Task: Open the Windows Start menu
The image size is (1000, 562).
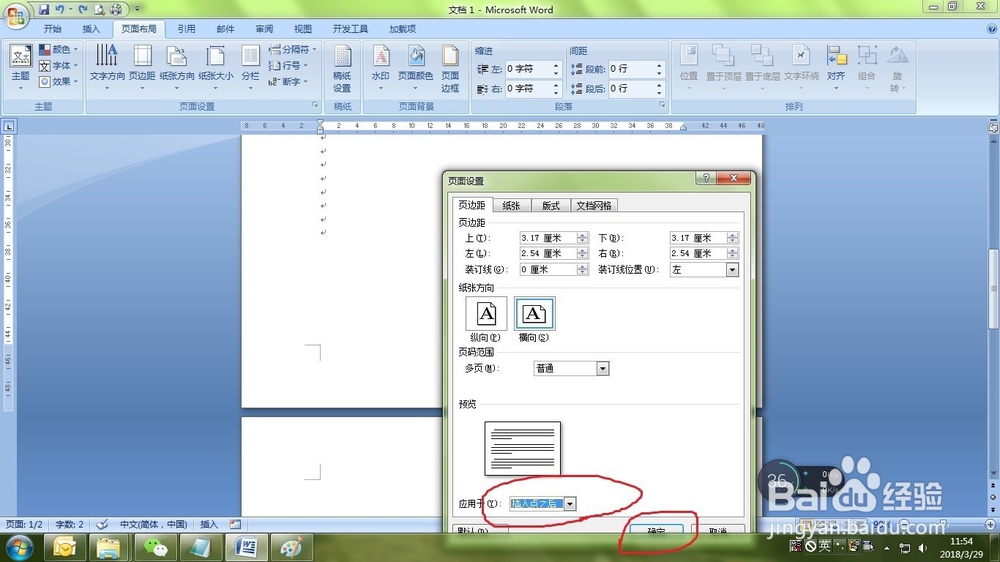Action: click(x=18, y=547)
